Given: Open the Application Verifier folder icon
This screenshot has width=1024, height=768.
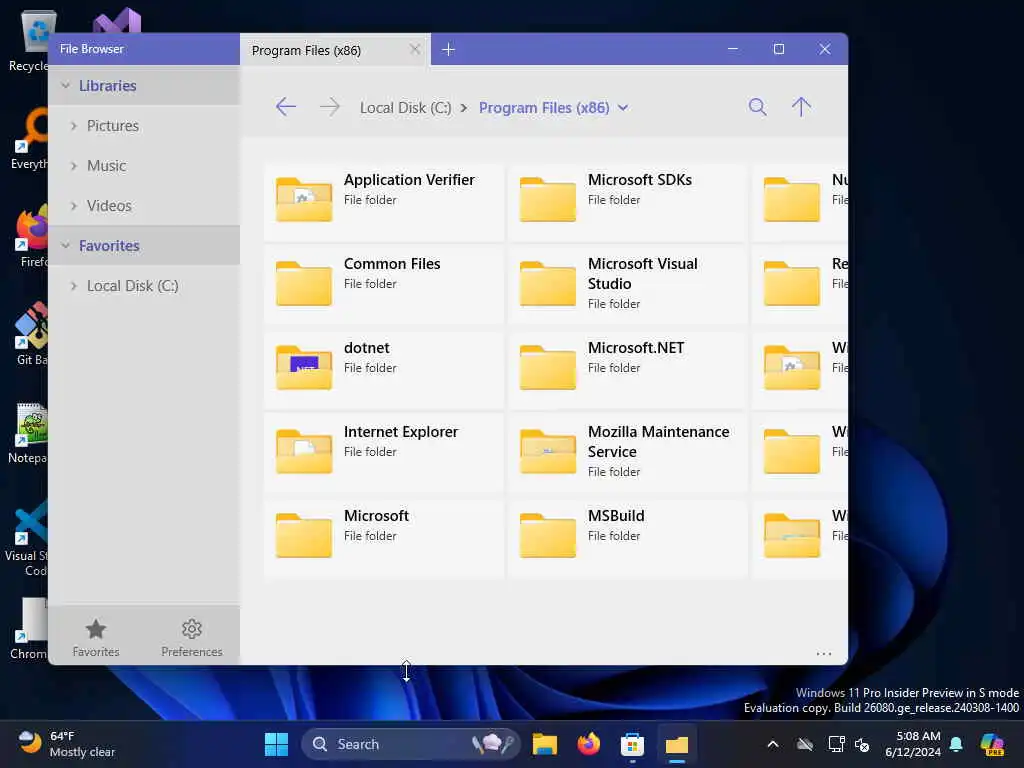Looking at the screenshot, I should click(x=304, y=199).
